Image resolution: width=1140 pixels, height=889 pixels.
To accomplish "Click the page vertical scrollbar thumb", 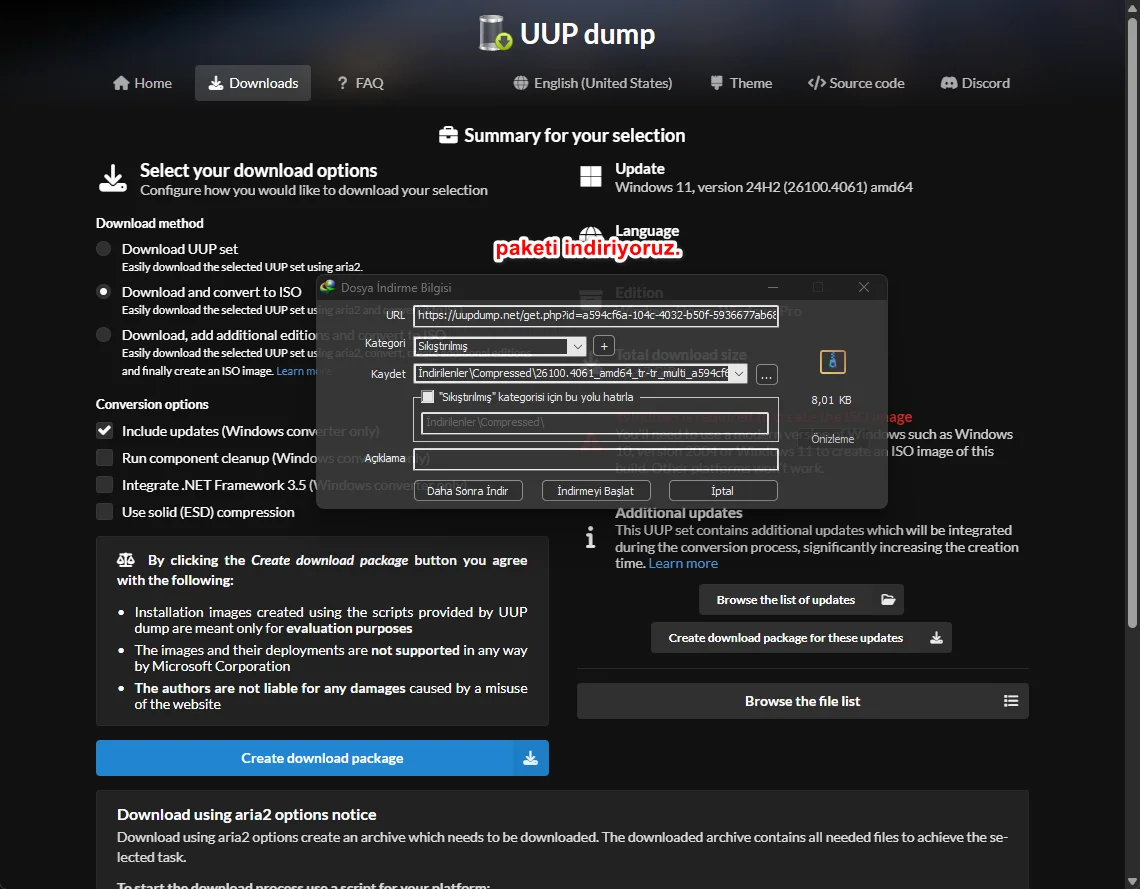I will [x=1132, y=321].
